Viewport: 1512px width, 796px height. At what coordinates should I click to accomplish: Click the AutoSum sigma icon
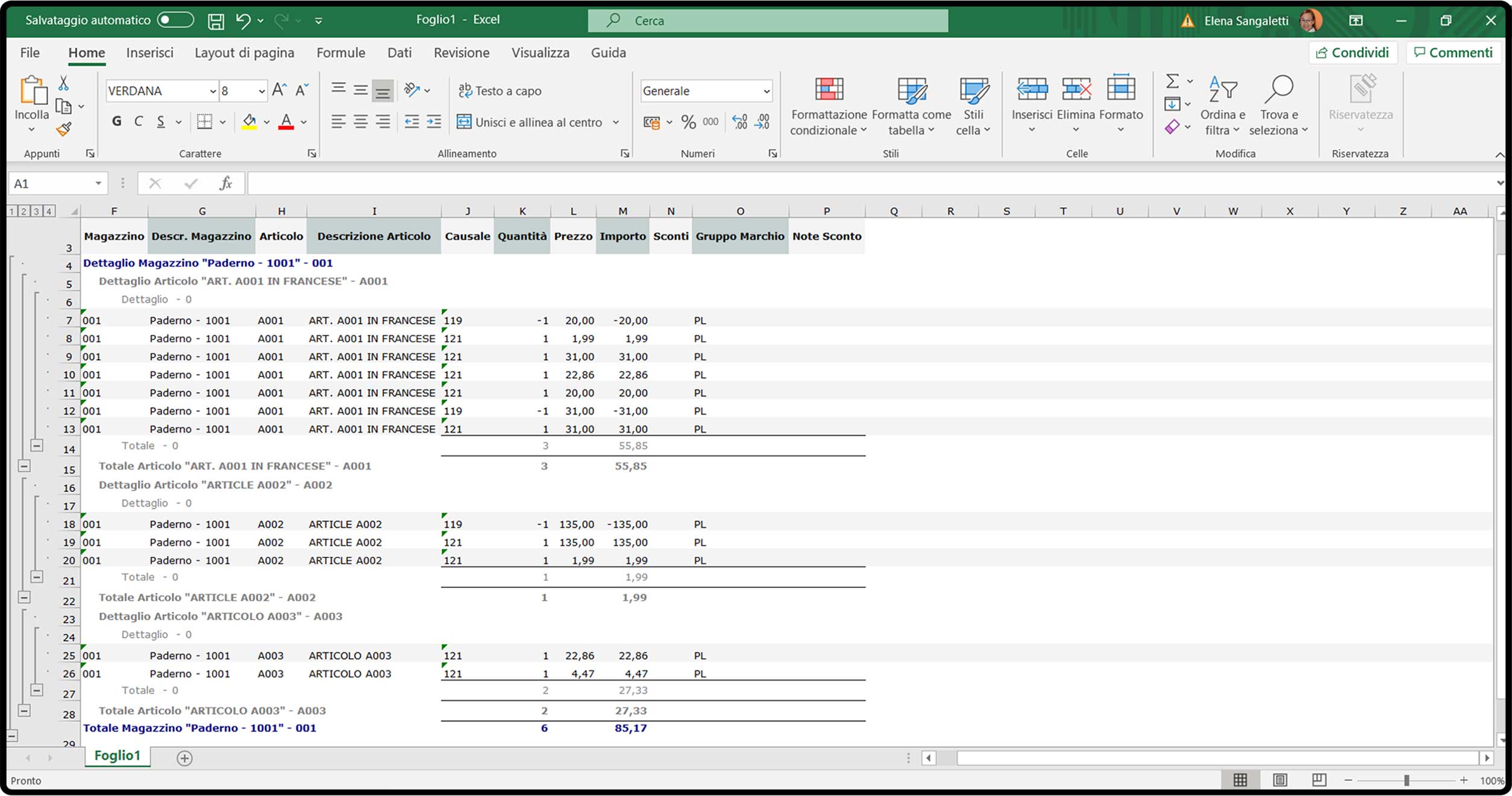pyautogui.click(x=1172, y=81)
